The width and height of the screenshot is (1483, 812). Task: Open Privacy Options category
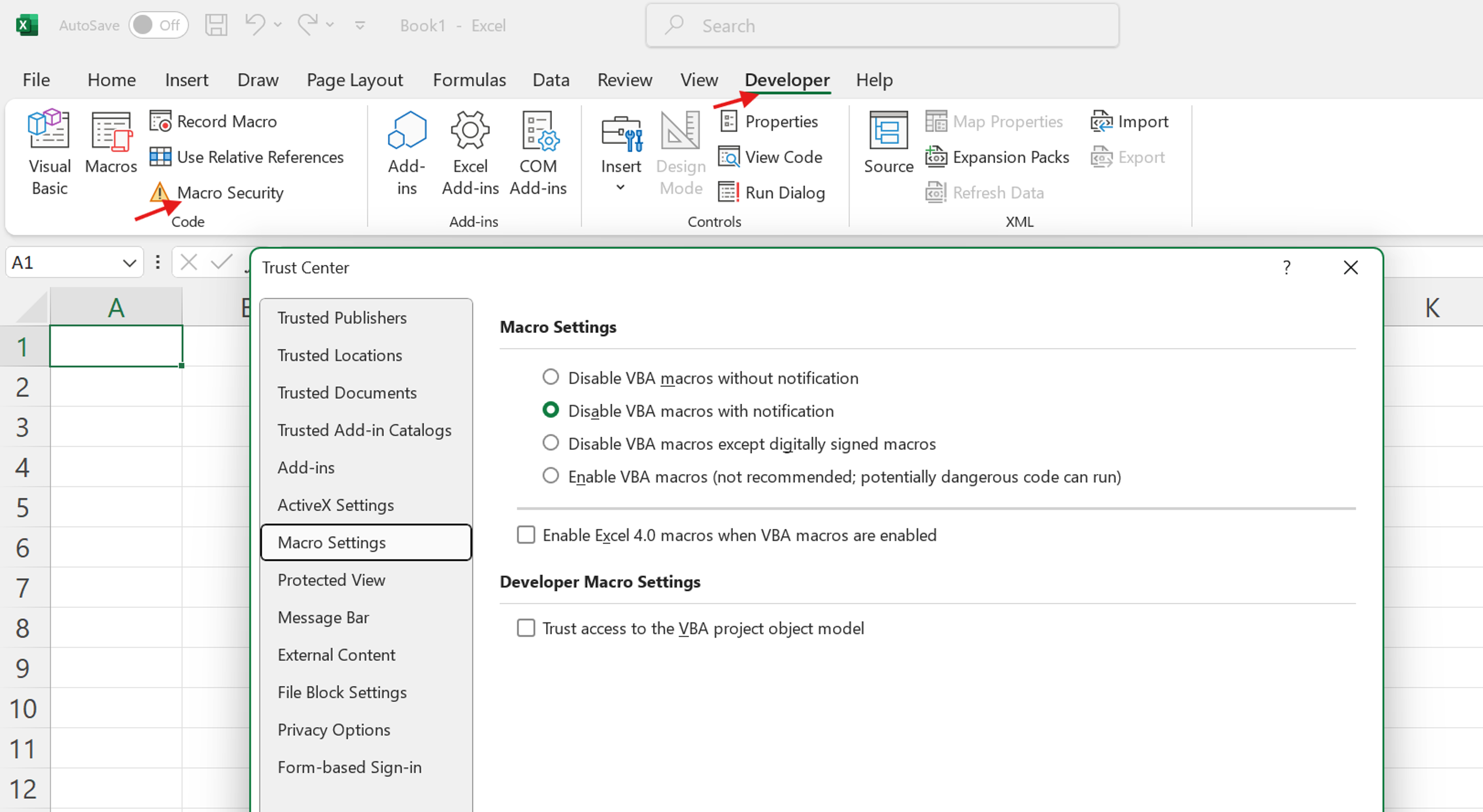(x=366, y=729)
